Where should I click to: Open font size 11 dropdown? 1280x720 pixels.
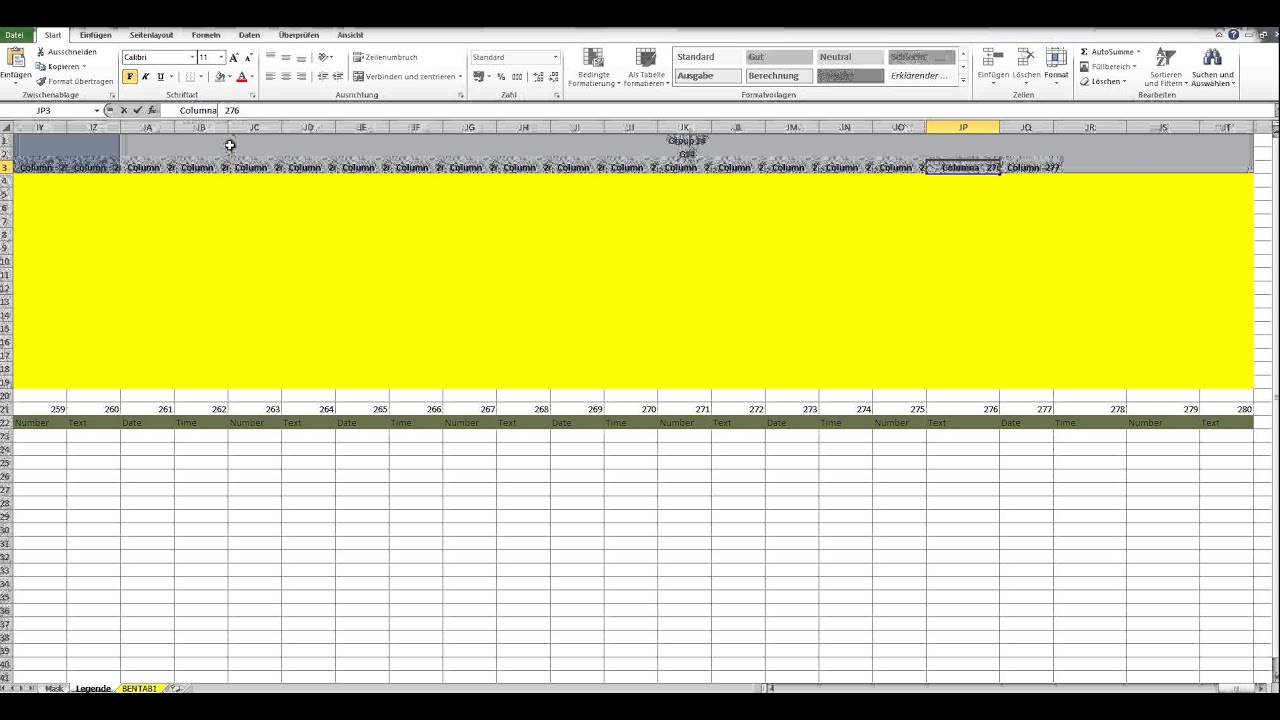click(x=221, y=58)
